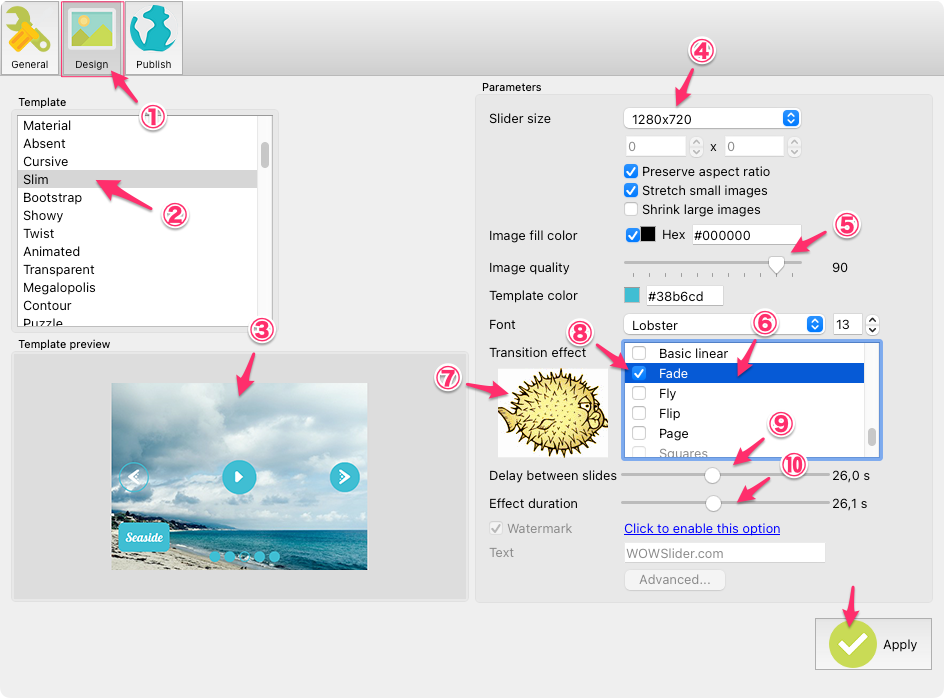Image resolution: width=944 pixels, height=698 pixels.
Task: Open the Design picture icon
Action: pos(91,38)
